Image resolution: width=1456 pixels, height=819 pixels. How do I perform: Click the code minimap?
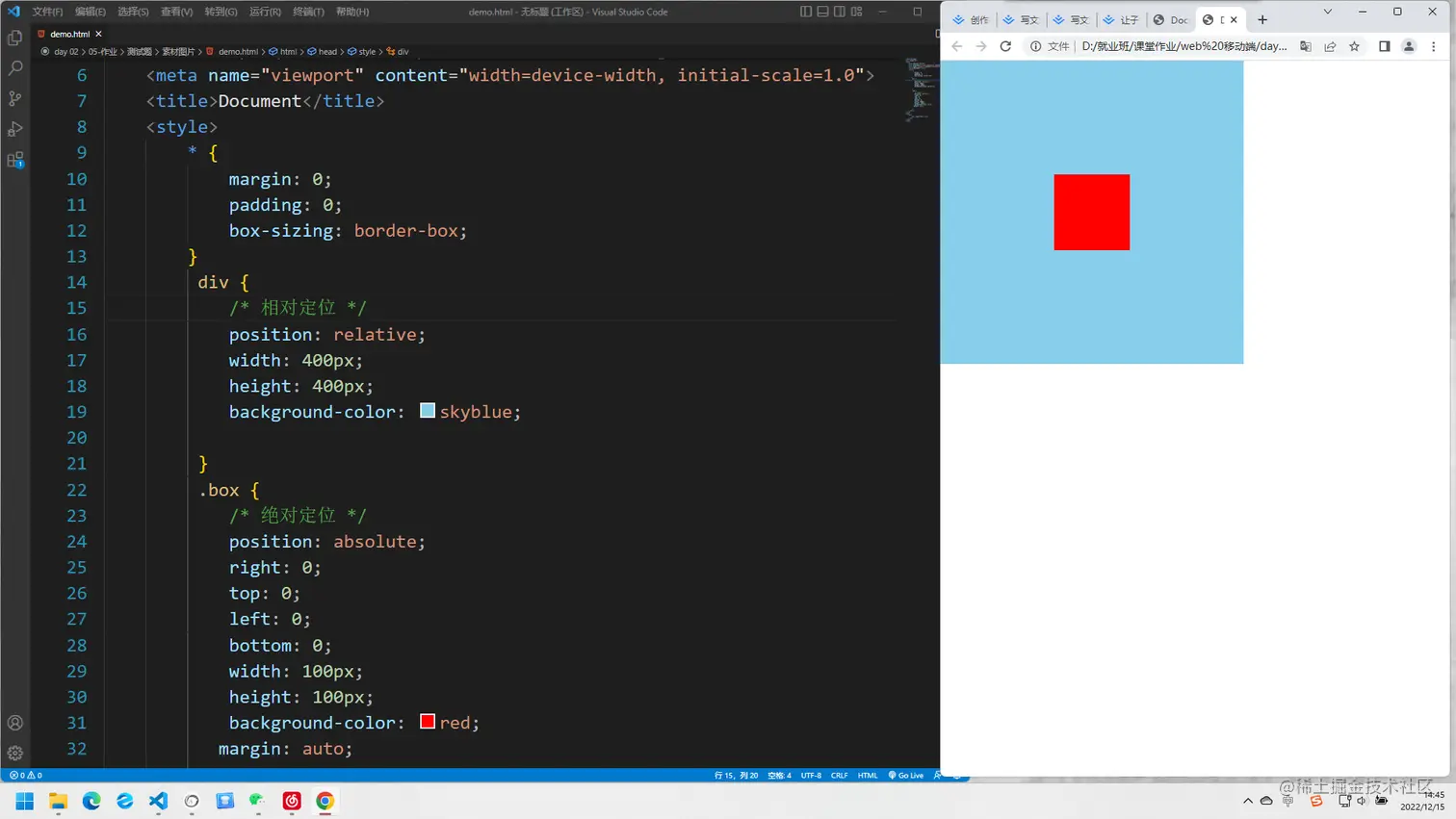coord(920,91)
